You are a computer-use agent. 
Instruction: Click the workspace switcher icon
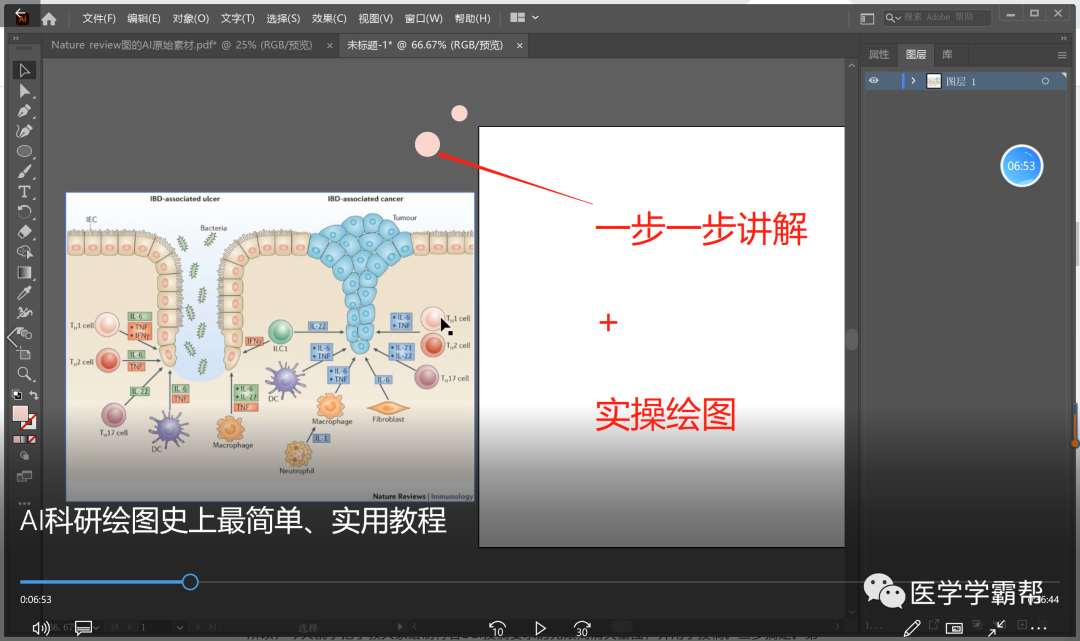point(867,19)
